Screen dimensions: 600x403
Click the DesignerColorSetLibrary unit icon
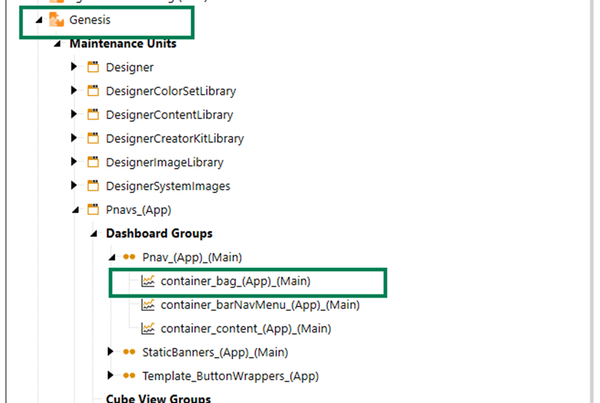tap(93, 91)
